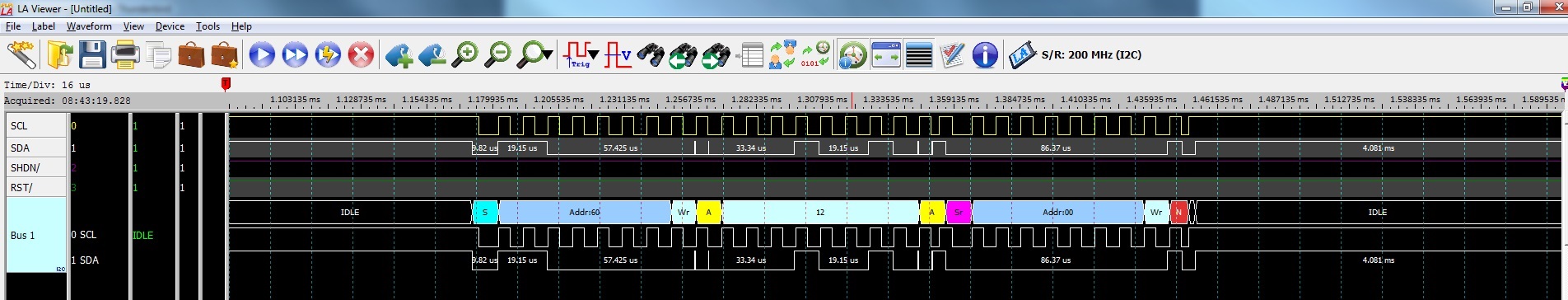Open the Device menu
Viewport: 1568px width, 300px height.
(x=170, y=26)
